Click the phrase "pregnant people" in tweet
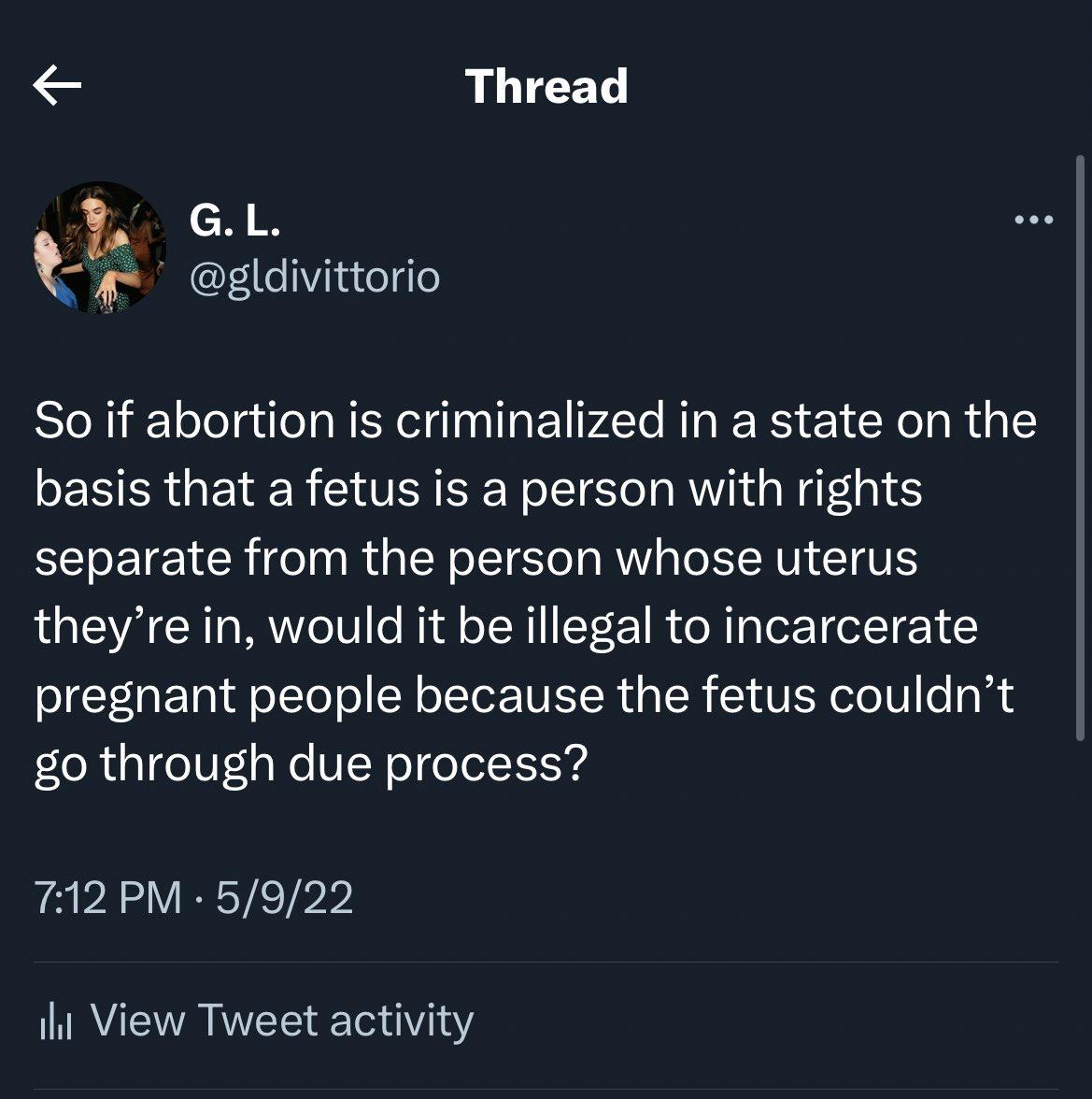1092x1099 pixels. click(x=218, y=697)
